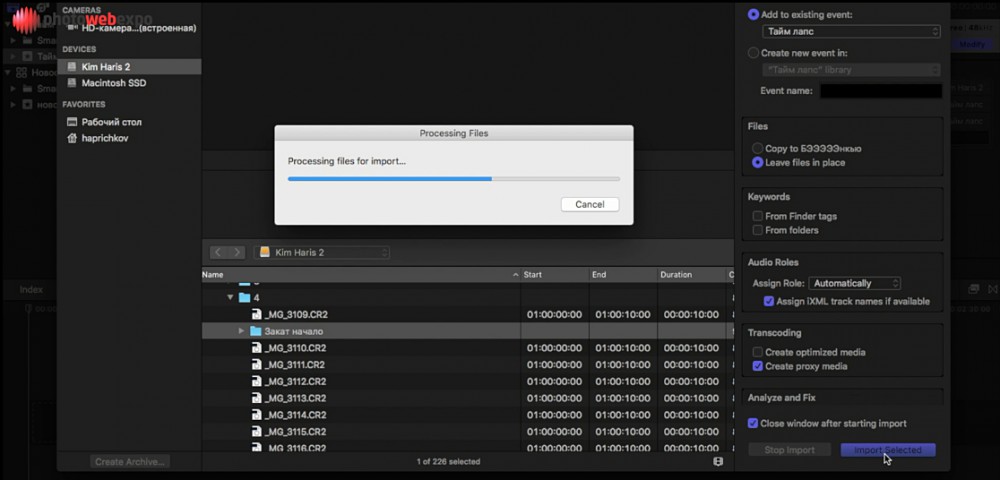The image size is (1000, 480).
Task: Click the Закат начало folder icon
Action: (x=256, y=331)
